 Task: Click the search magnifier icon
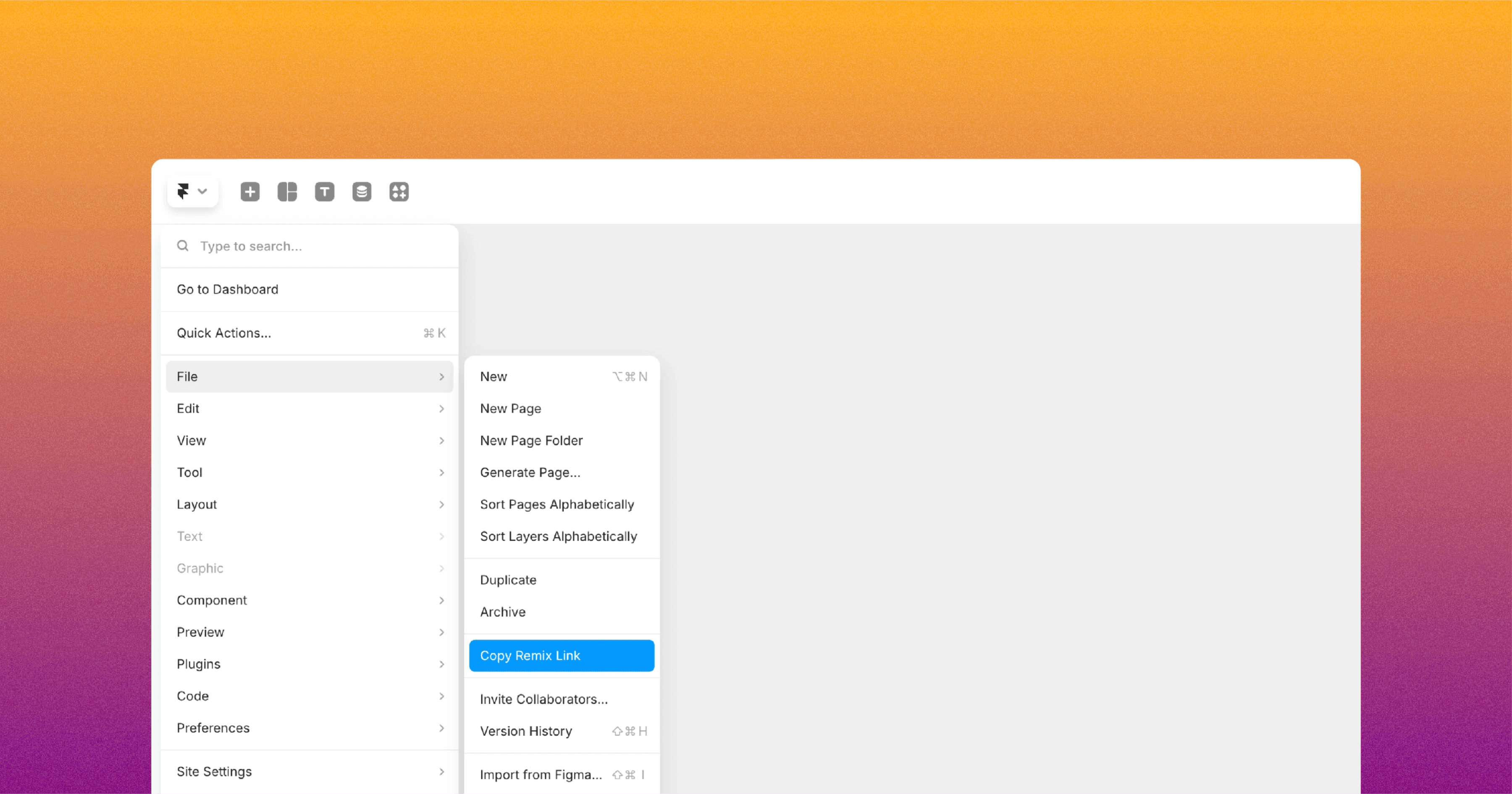(x=183, y=246)
